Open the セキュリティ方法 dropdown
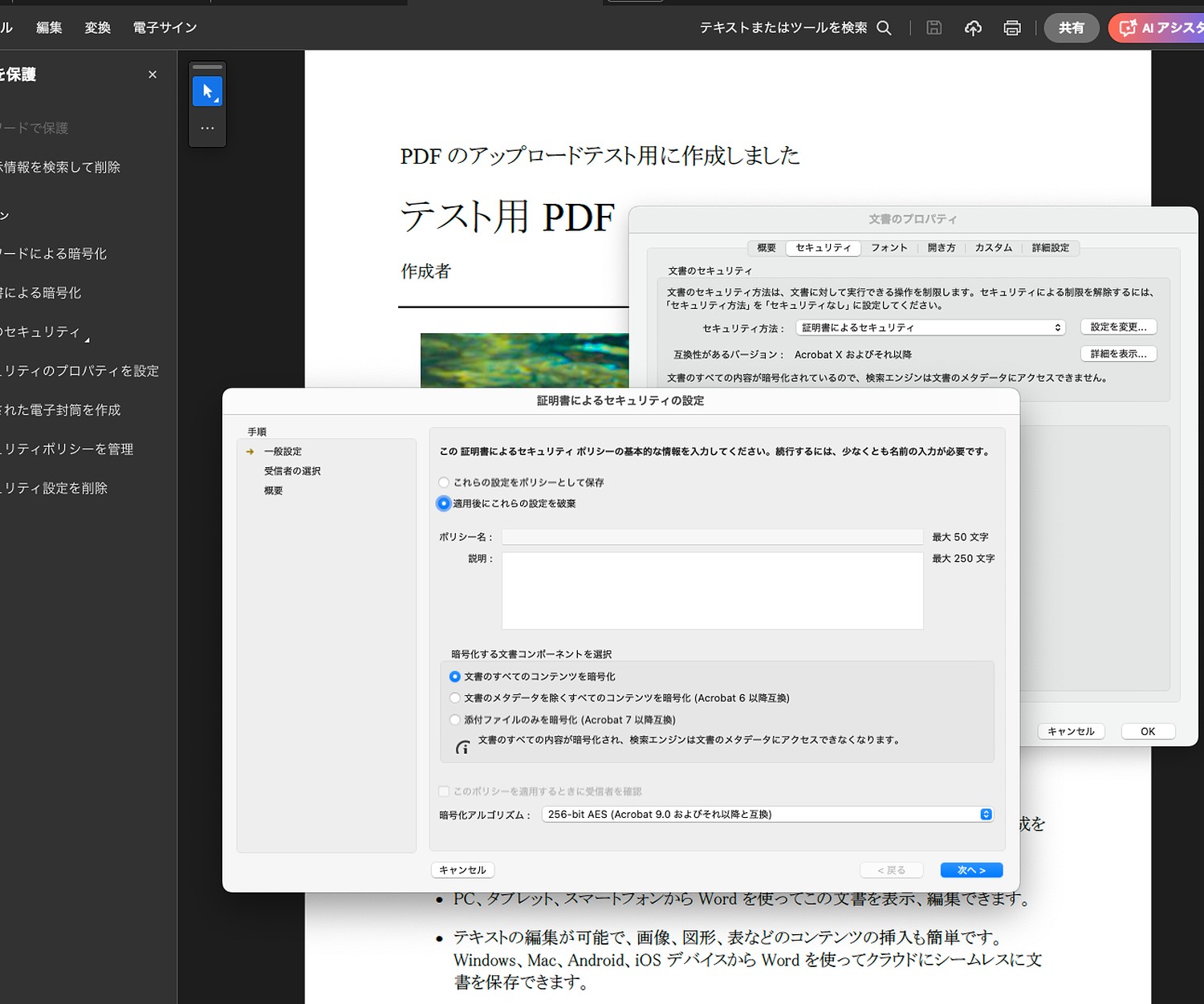The width and height of the screenshot is (1204, 1004). tap(930, 327)
